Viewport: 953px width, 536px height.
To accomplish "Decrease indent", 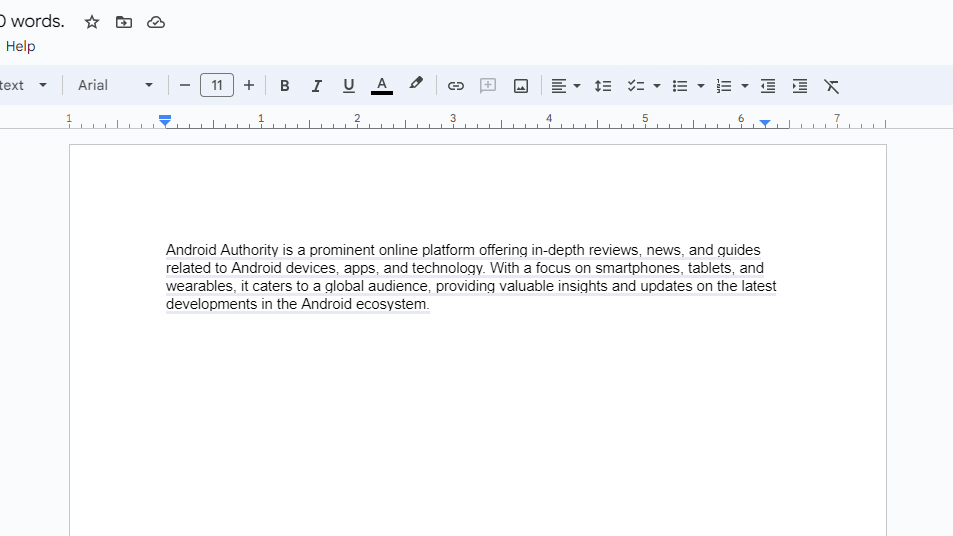I will pos(768,86).
